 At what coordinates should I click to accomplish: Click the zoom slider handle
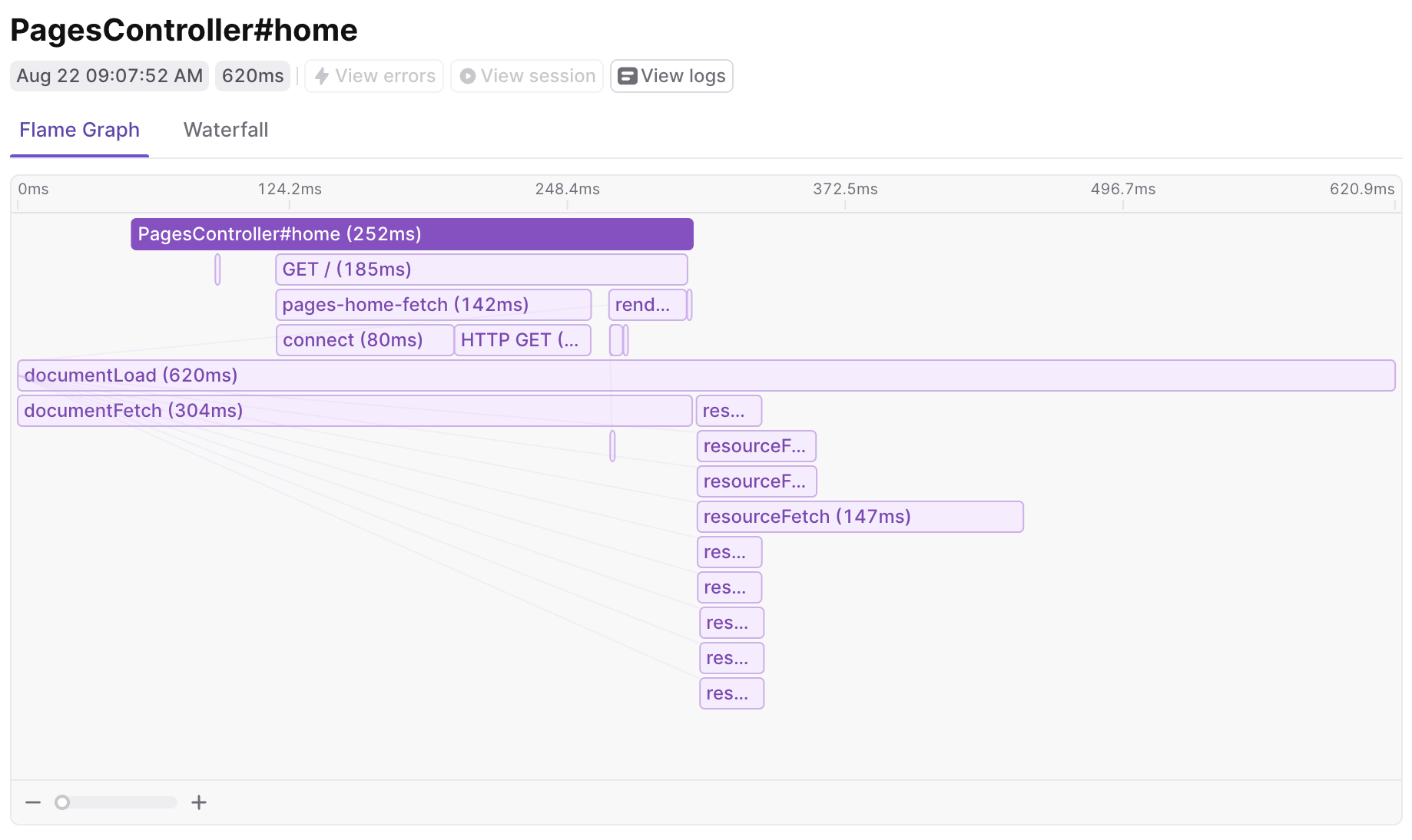62,802
